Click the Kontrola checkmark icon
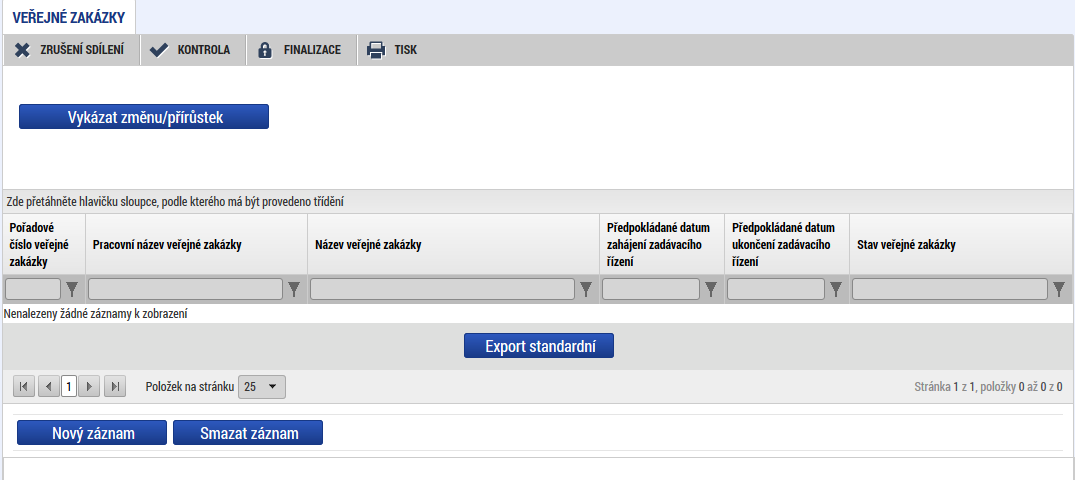This screenshot has height=480, width=1075. [x=158, y=50]
